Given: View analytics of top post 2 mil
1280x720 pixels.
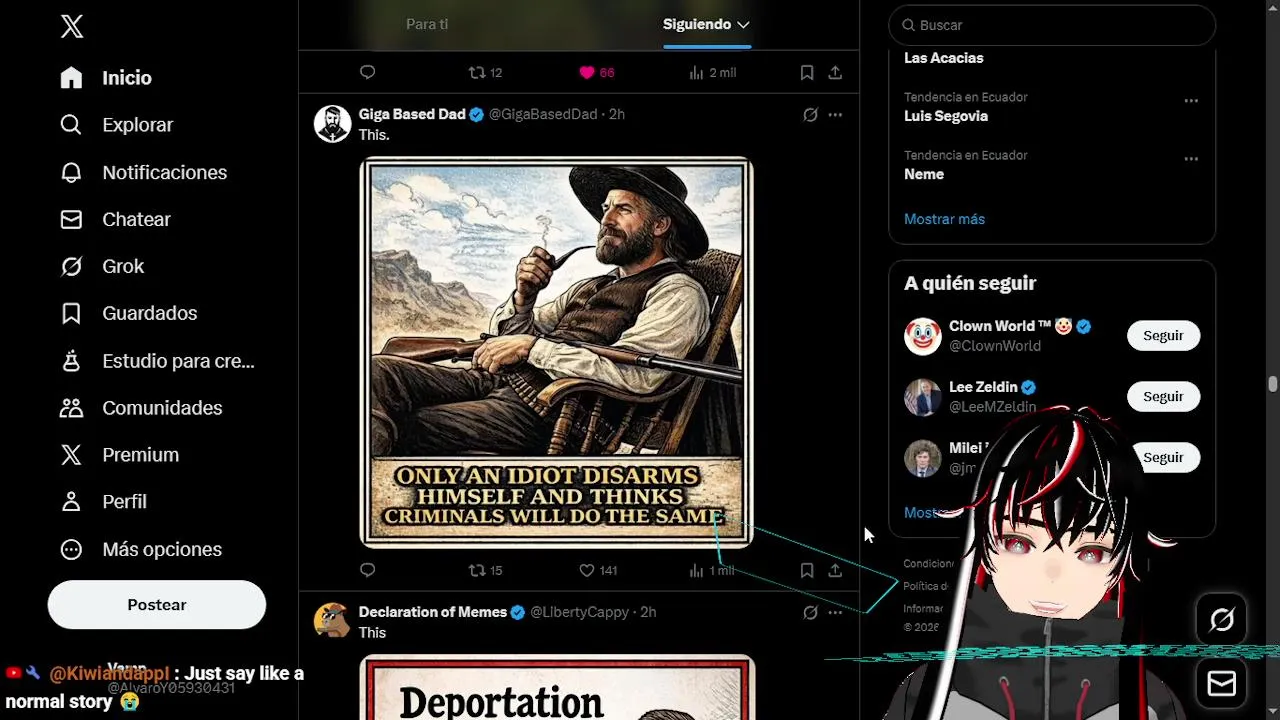Looking at the screenshot, I should click(x=712, y=72).
